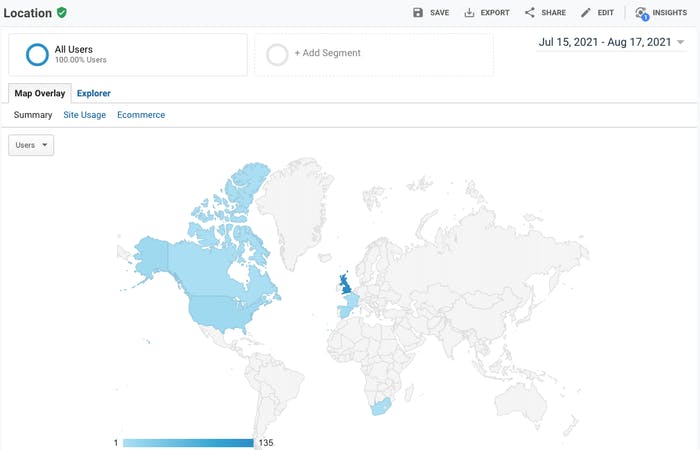Click the SAVE button label

coord(440,12)
